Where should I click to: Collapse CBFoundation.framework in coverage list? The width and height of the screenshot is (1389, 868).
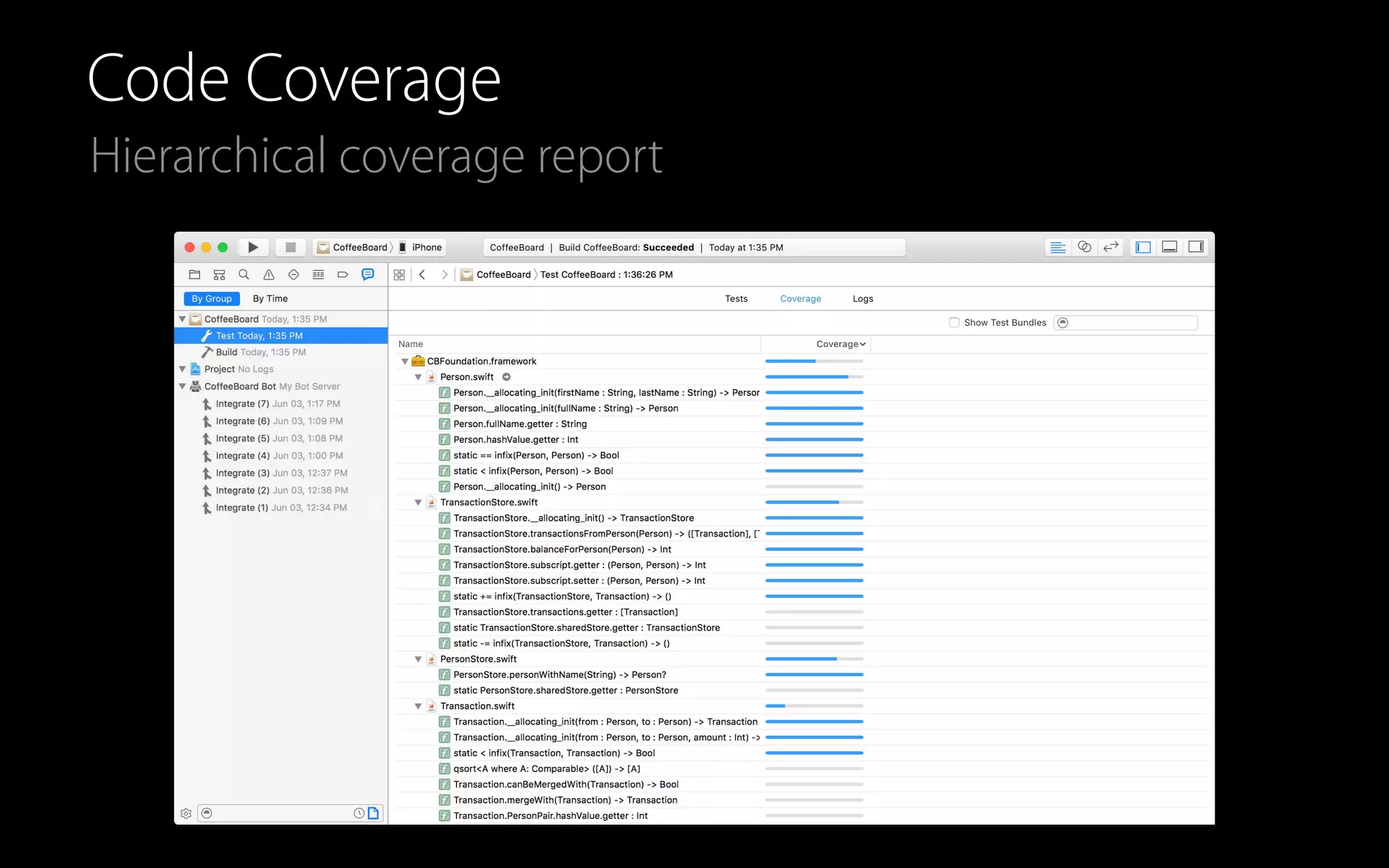click(x=405, y=361)
